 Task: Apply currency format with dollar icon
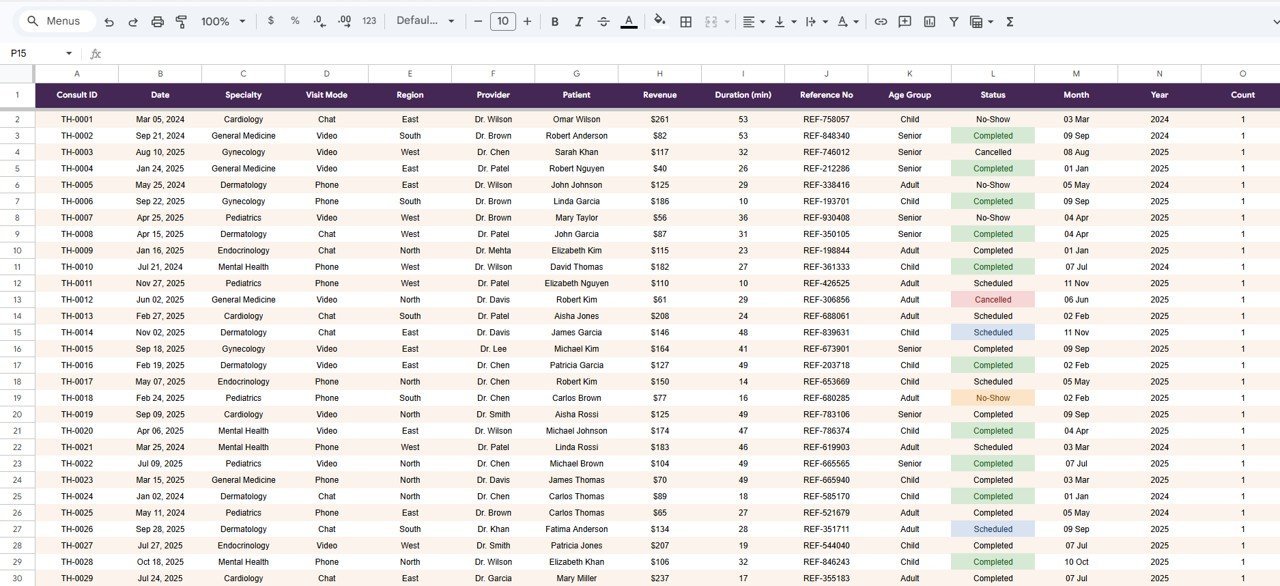270,21
